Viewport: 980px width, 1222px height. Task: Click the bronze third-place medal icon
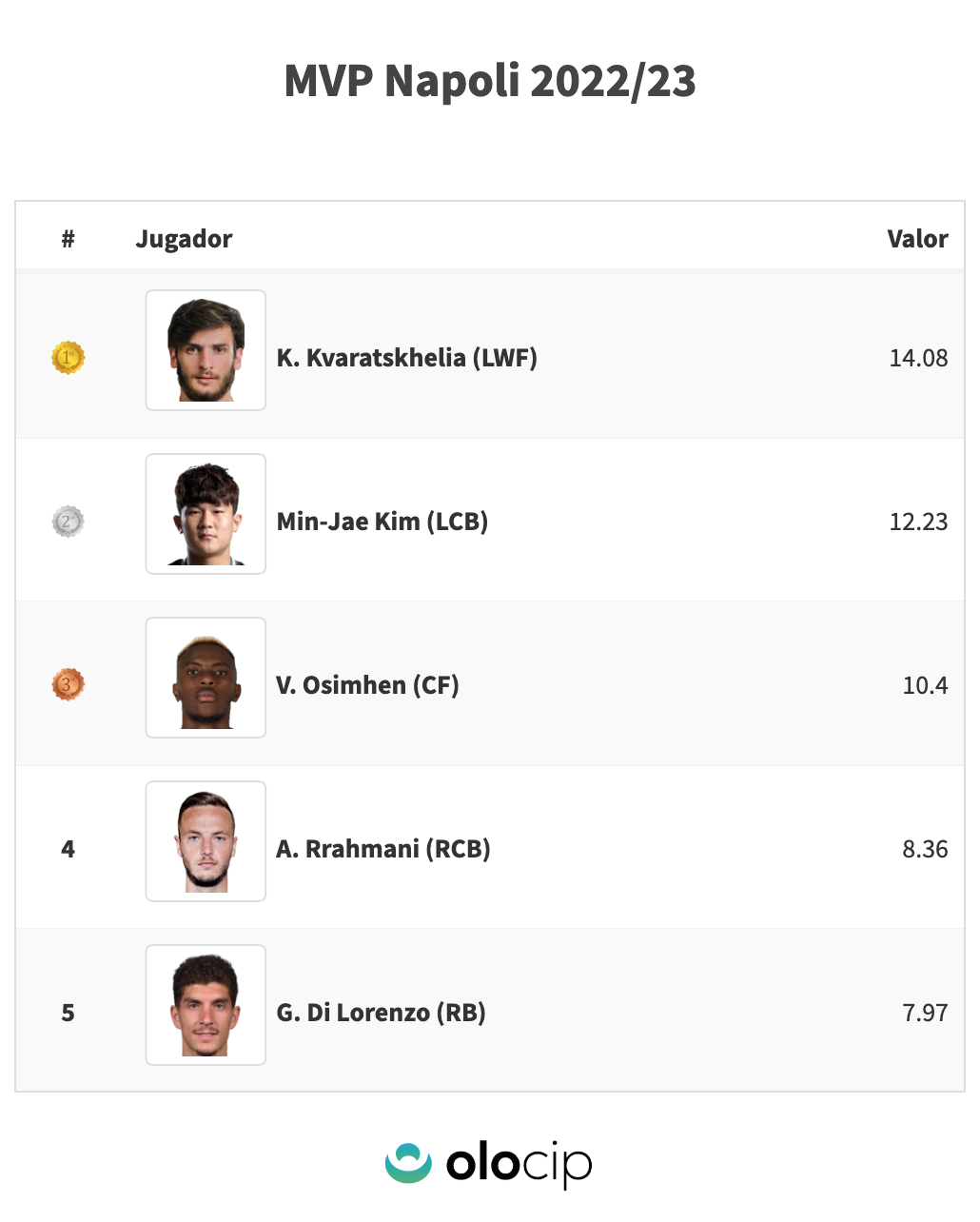[x=68, y=684]
